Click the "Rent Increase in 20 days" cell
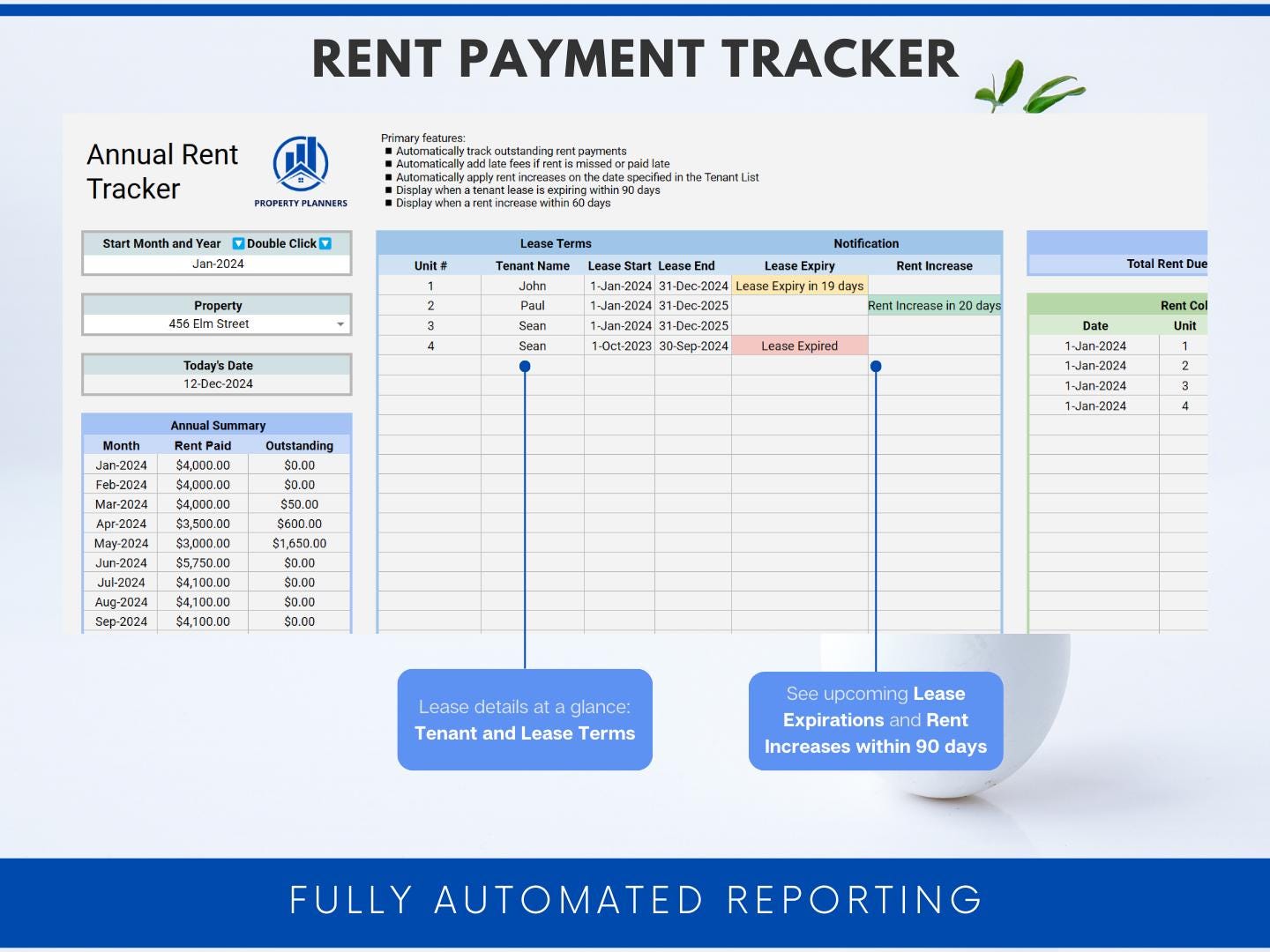This screenshot has height=952, width=1270. point(935,305)
